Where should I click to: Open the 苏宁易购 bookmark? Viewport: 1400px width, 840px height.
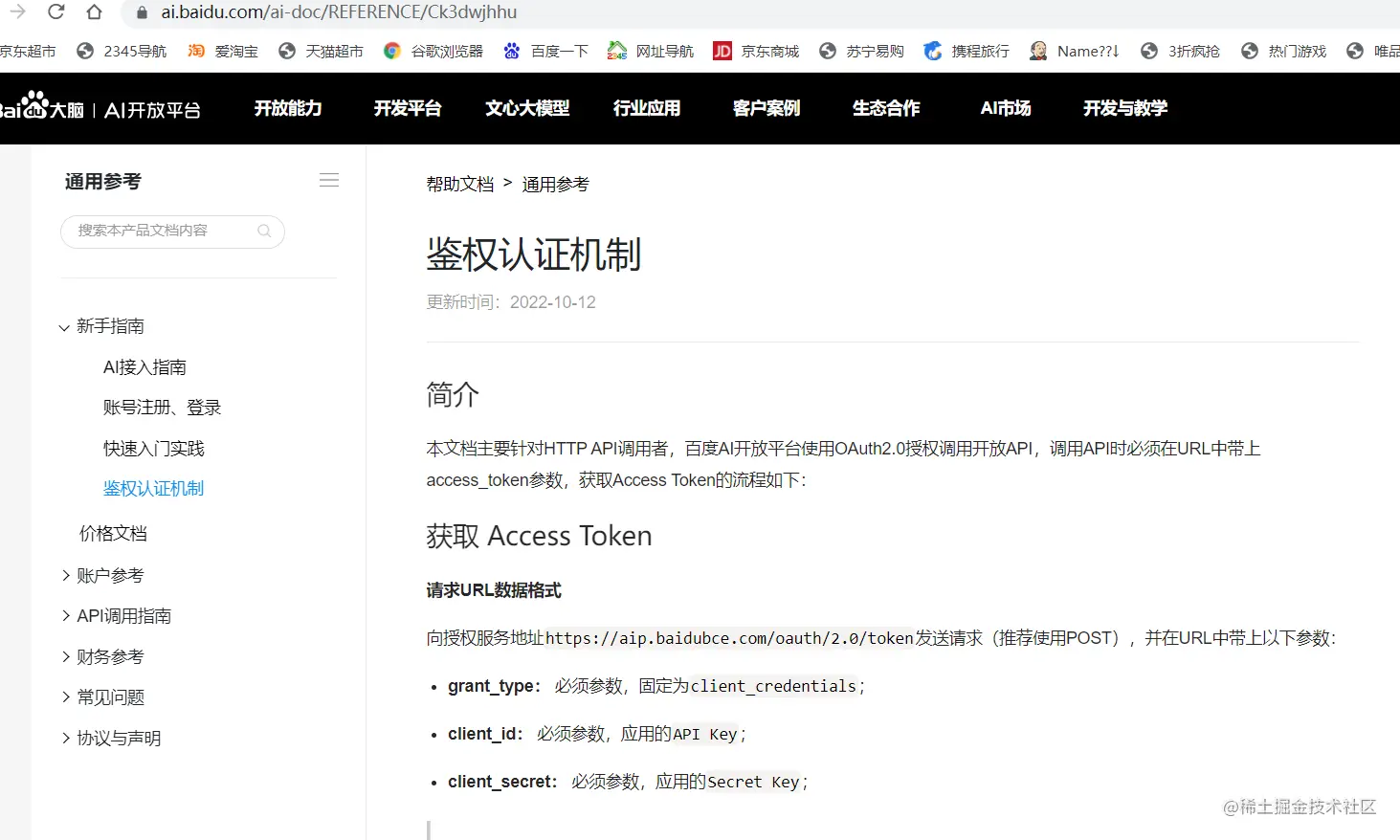[861, 51]
